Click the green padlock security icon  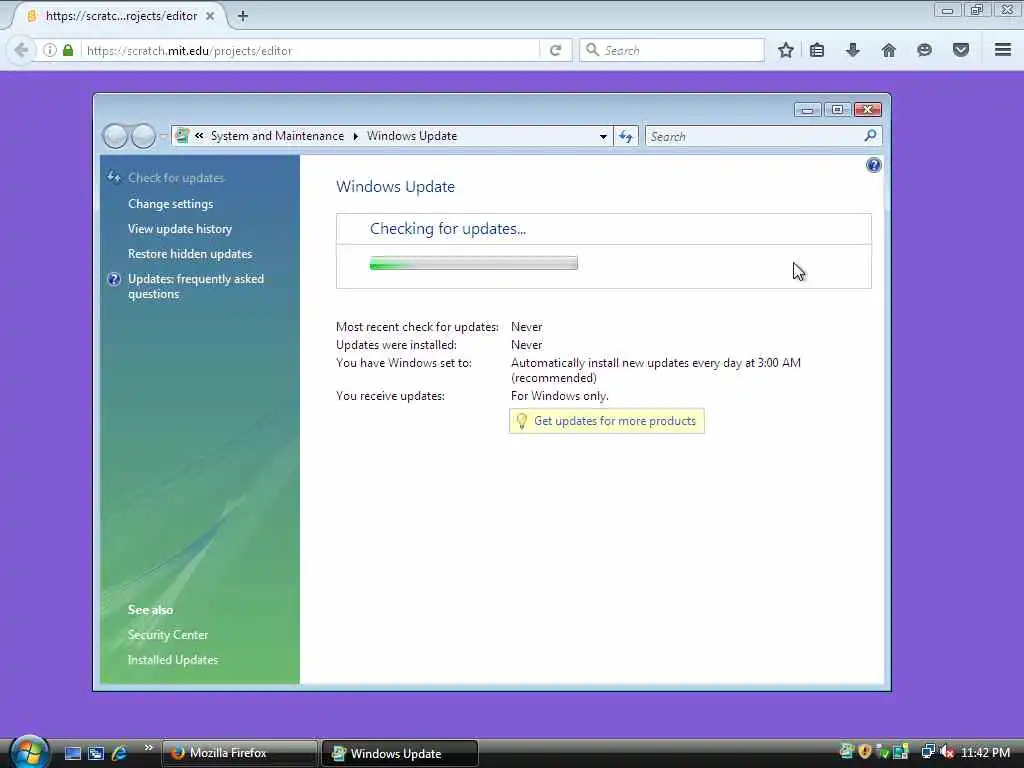tap(68, 50)
